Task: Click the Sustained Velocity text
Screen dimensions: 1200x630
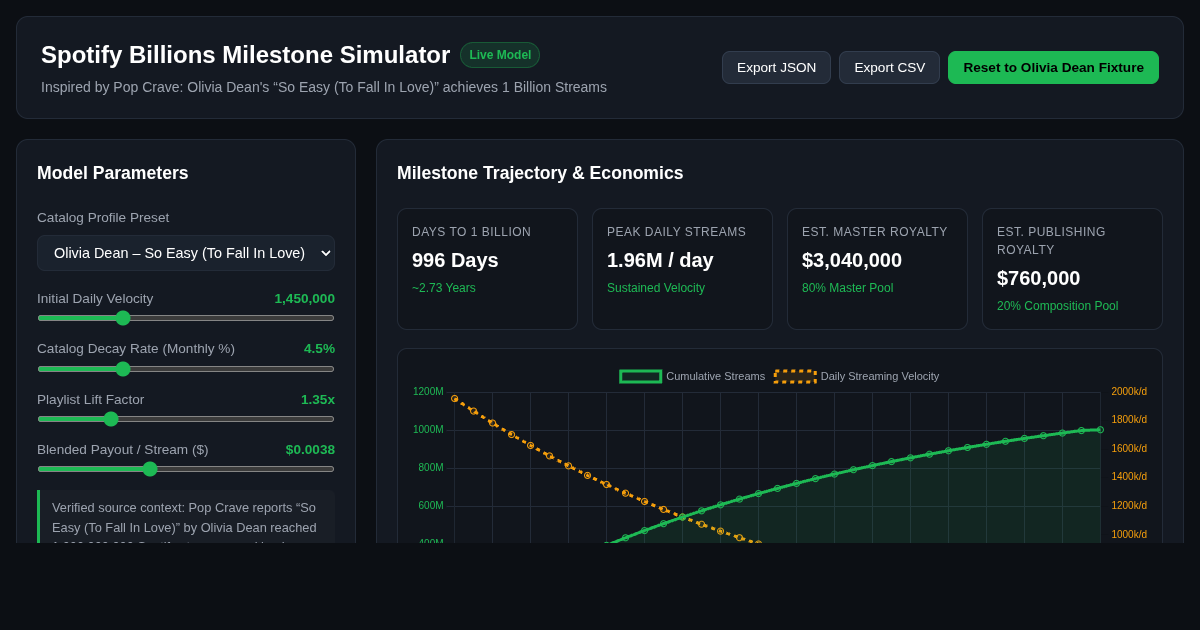Action: (x=656, y=288)
